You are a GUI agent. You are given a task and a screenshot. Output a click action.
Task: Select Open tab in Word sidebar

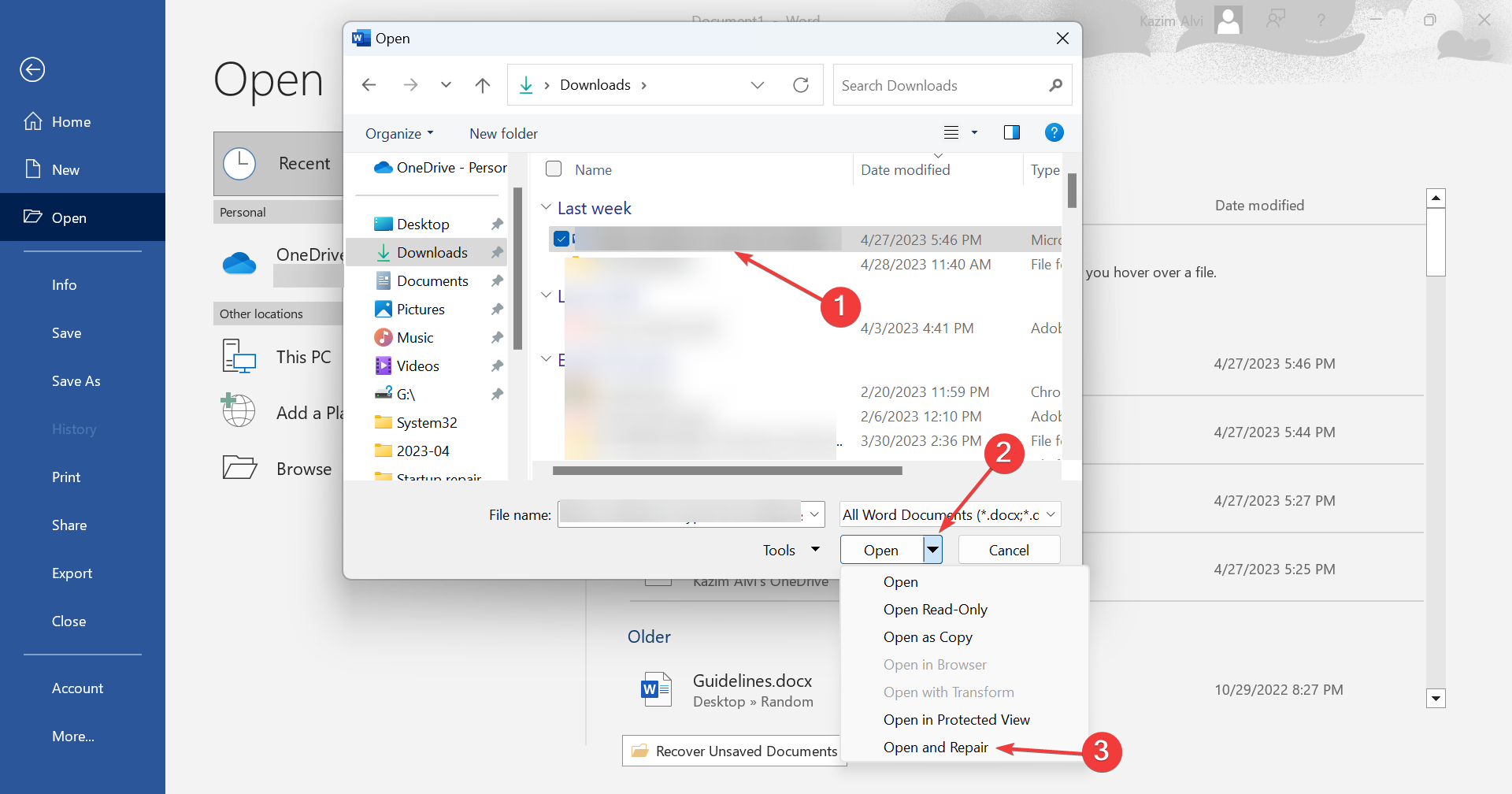tap(83, 217)
